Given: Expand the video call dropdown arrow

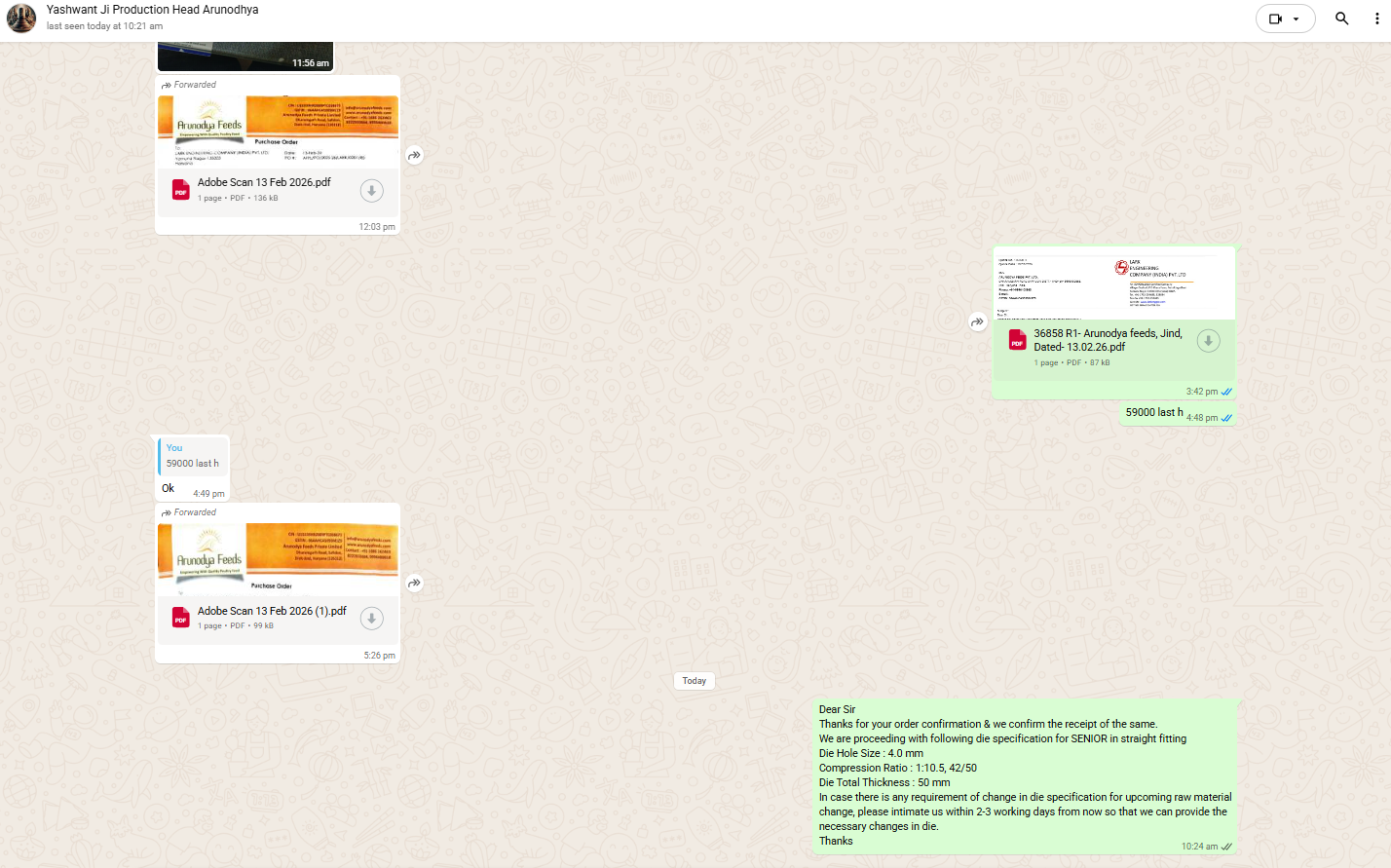Looking at the screenshot, I should (1297, 19).
